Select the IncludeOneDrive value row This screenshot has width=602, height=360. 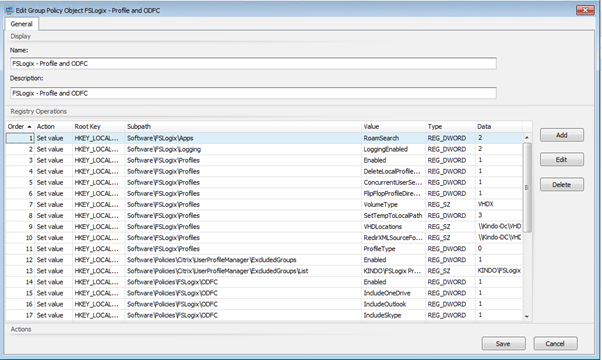(x=264, y=293)
